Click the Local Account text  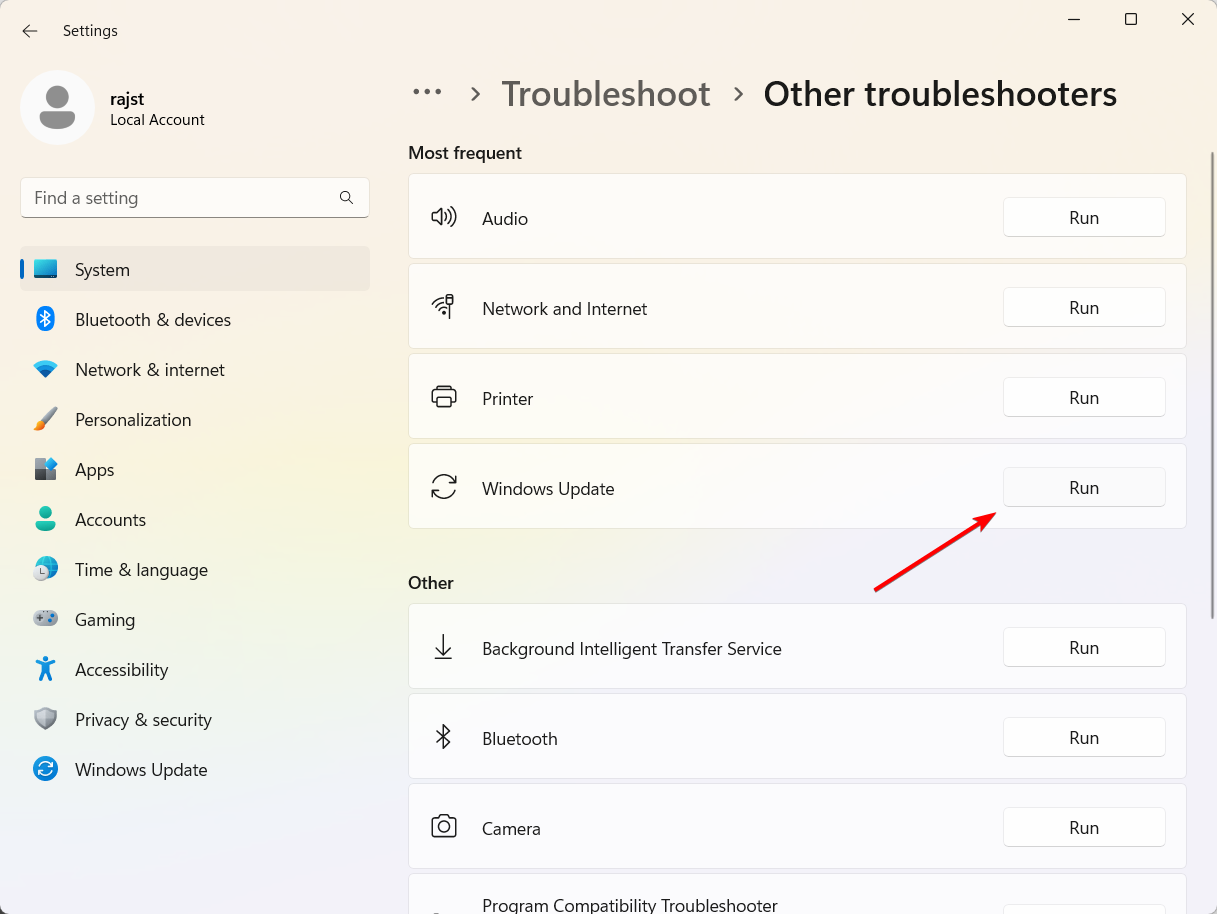click(157, 120)
